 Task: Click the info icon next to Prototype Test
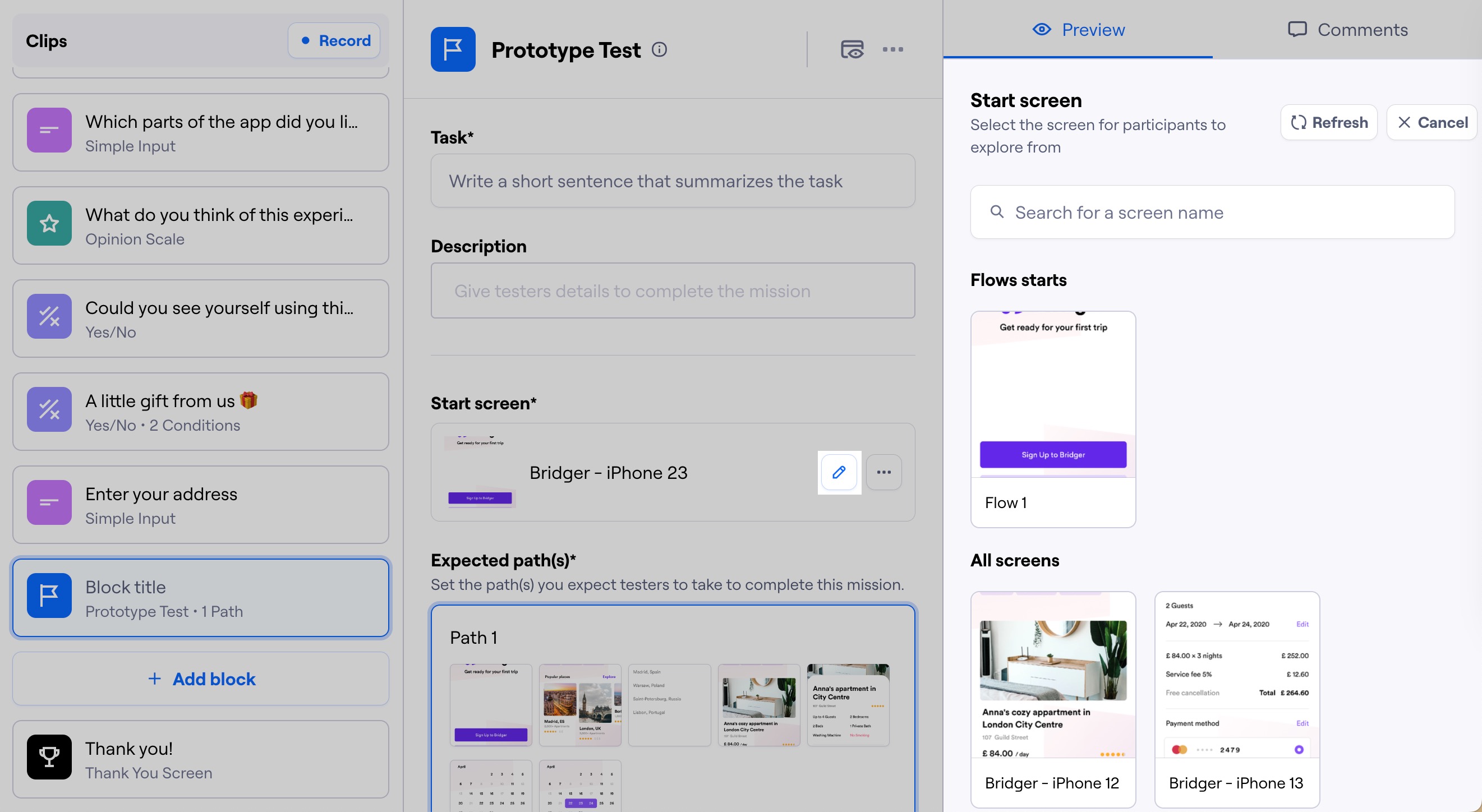coord(660,49)
